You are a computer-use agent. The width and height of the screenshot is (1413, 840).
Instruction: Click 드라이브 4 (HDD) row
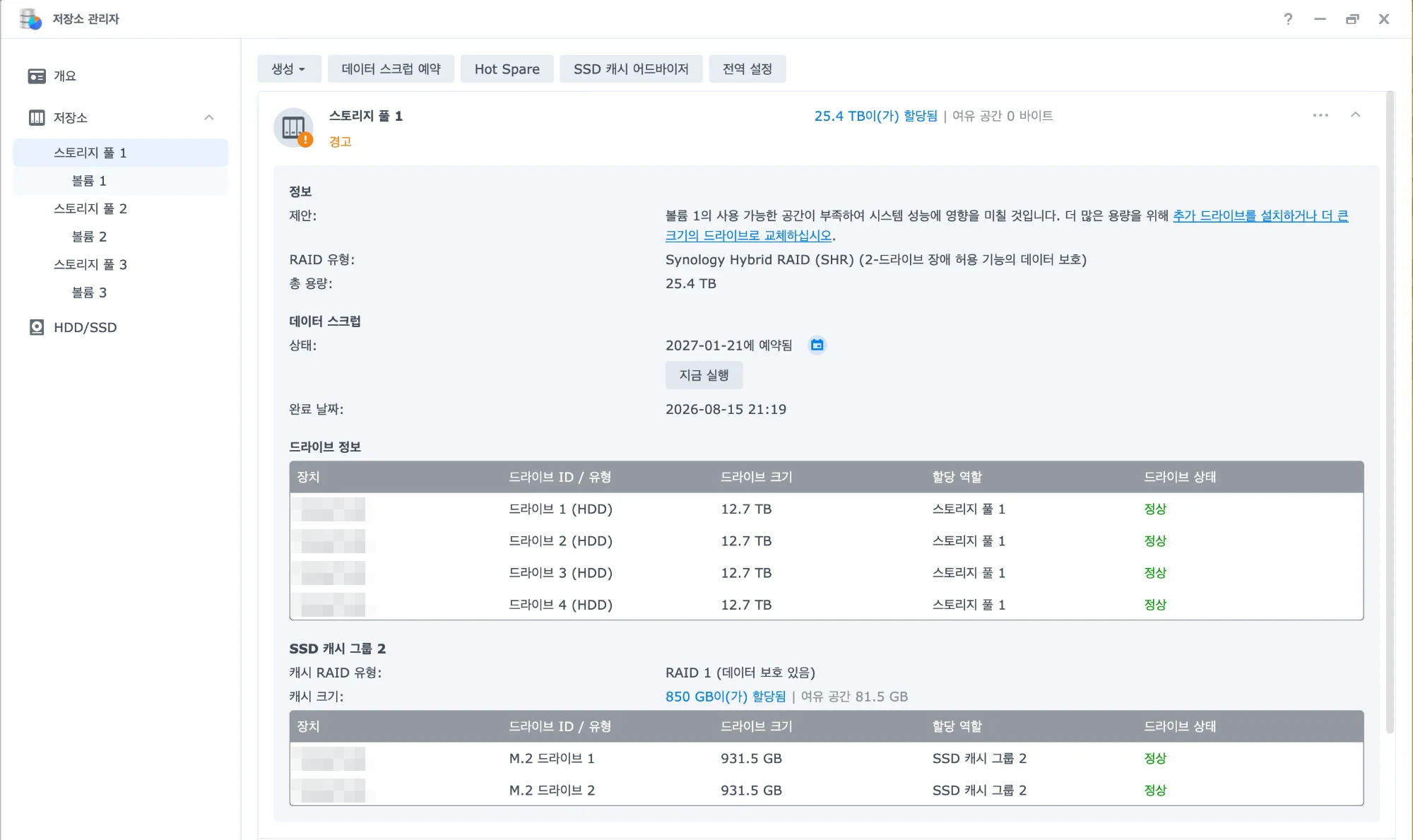(826, 604)
